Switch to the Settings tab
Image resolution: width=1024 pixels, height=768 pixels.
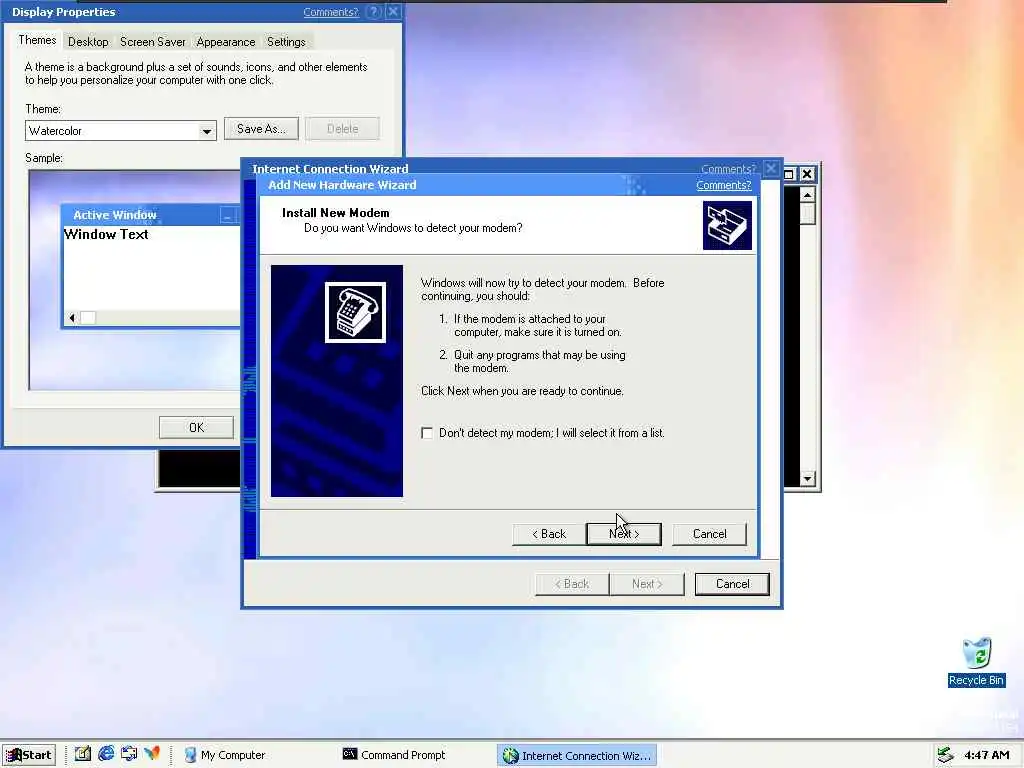pos(286,42)
